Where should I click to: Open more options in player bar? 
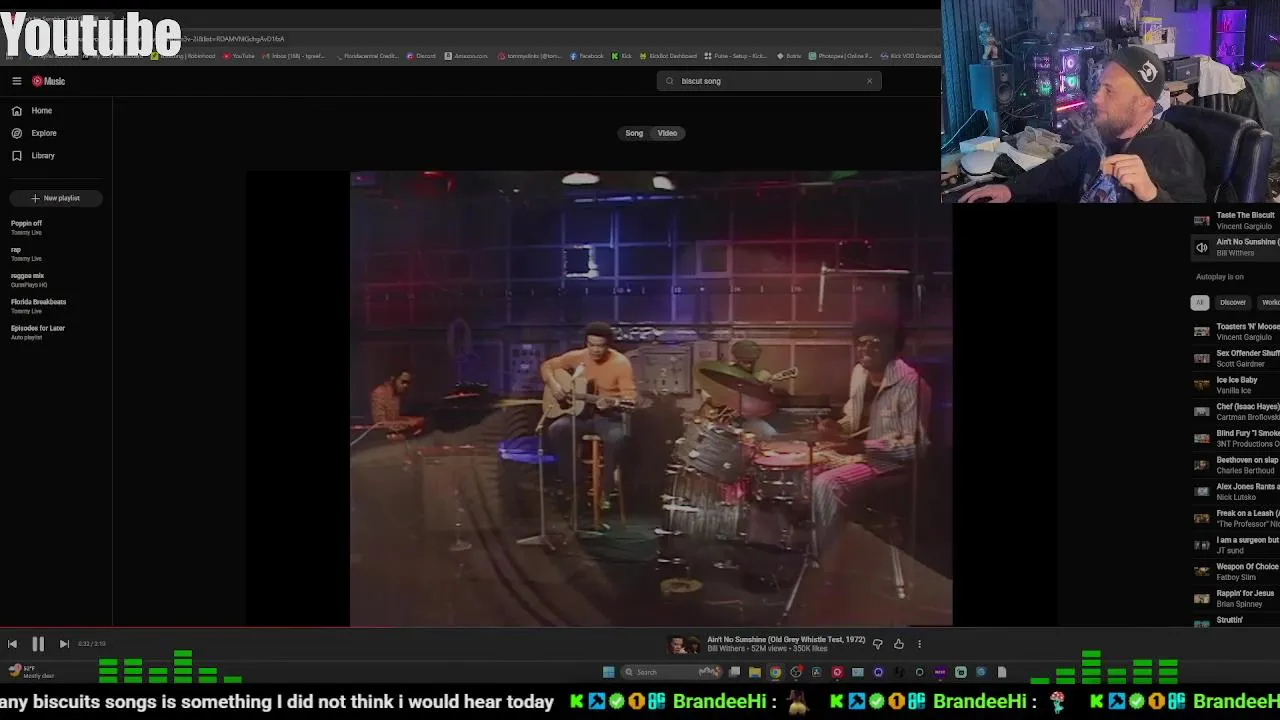[x=919, y=644]
